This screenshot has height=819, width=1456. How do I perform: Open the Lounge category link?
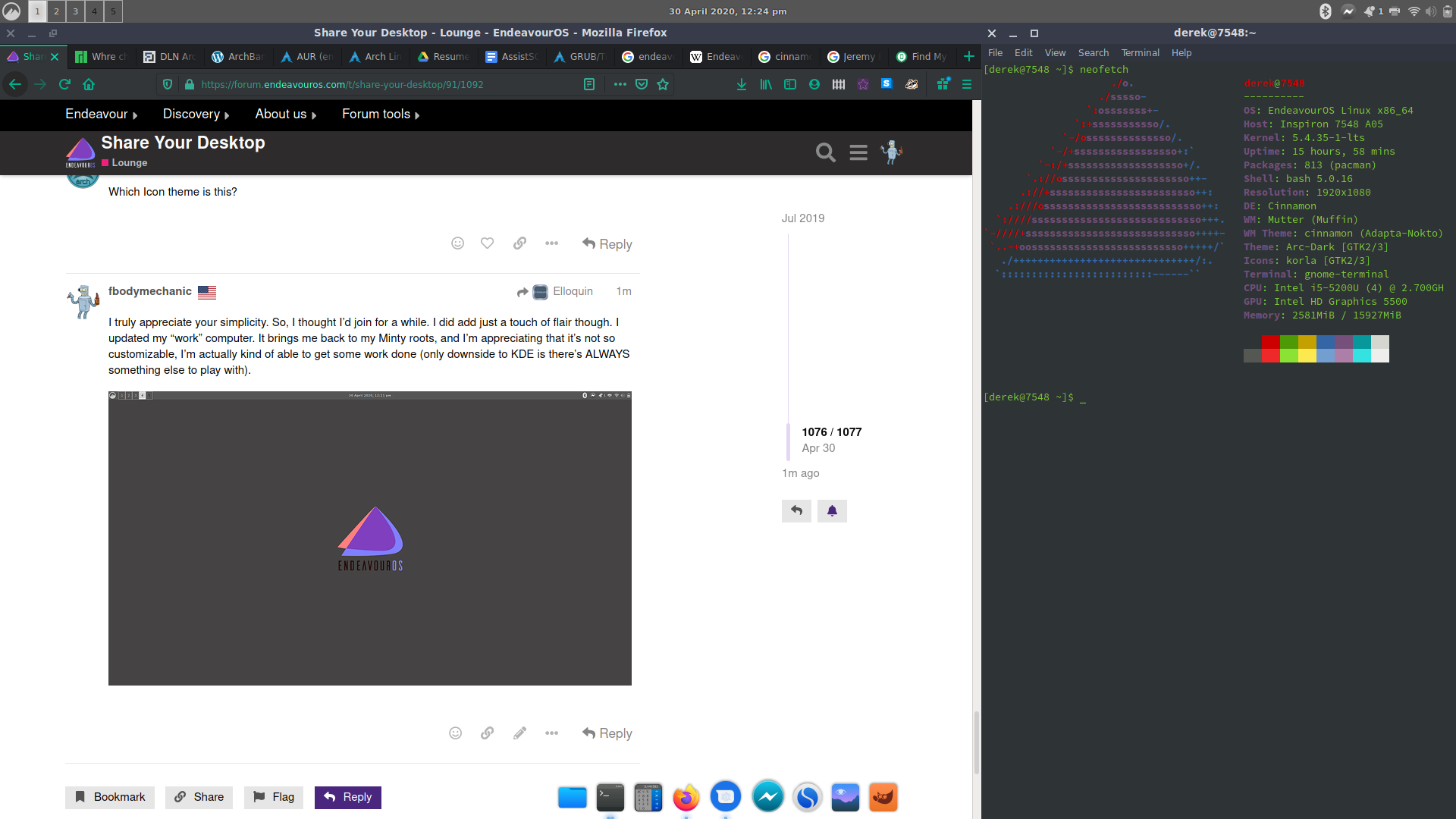[124, 163]
